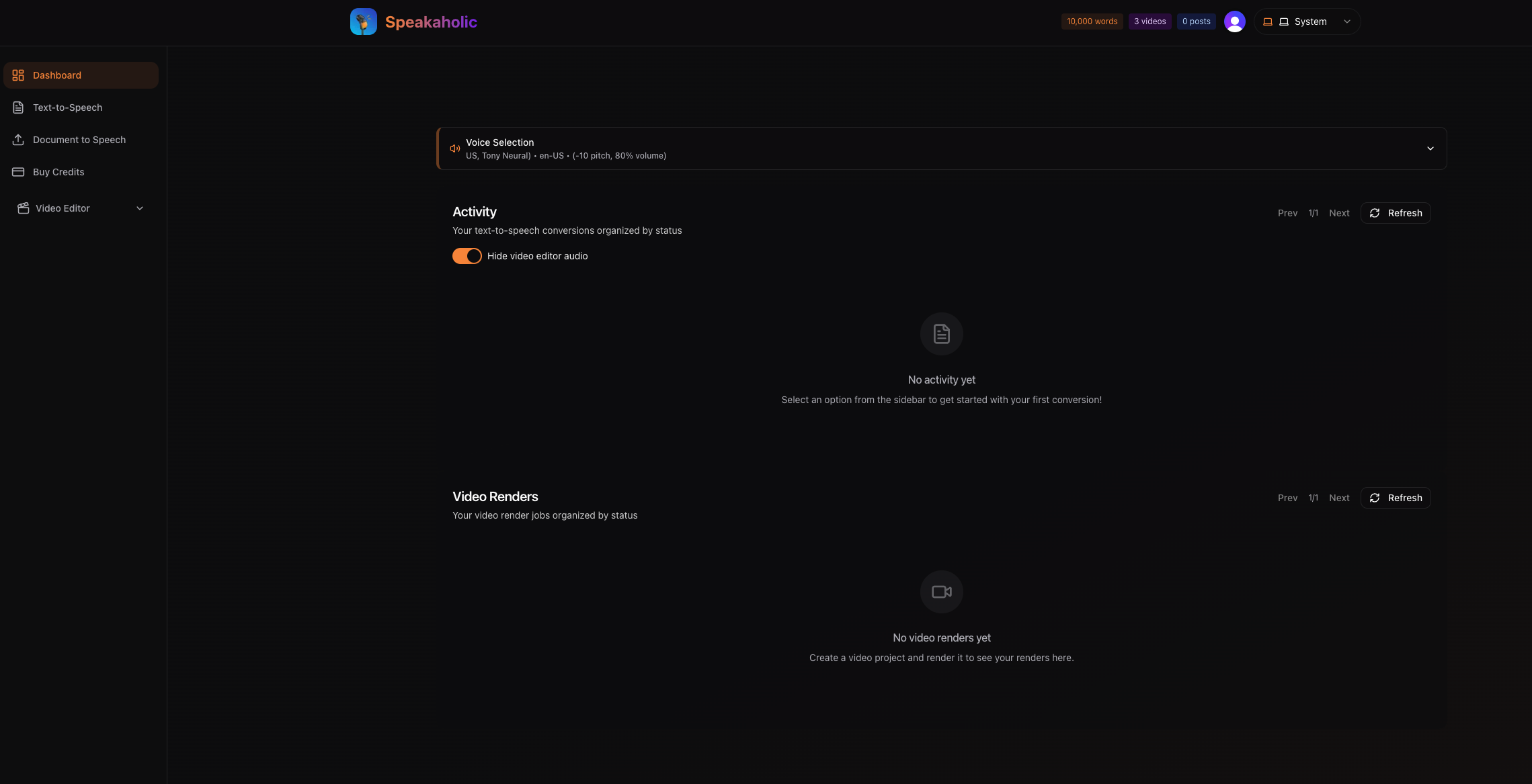
Task: Expand the Voice Selection panel chevron
Action: pyautogui.click(x=1430, y=148)
